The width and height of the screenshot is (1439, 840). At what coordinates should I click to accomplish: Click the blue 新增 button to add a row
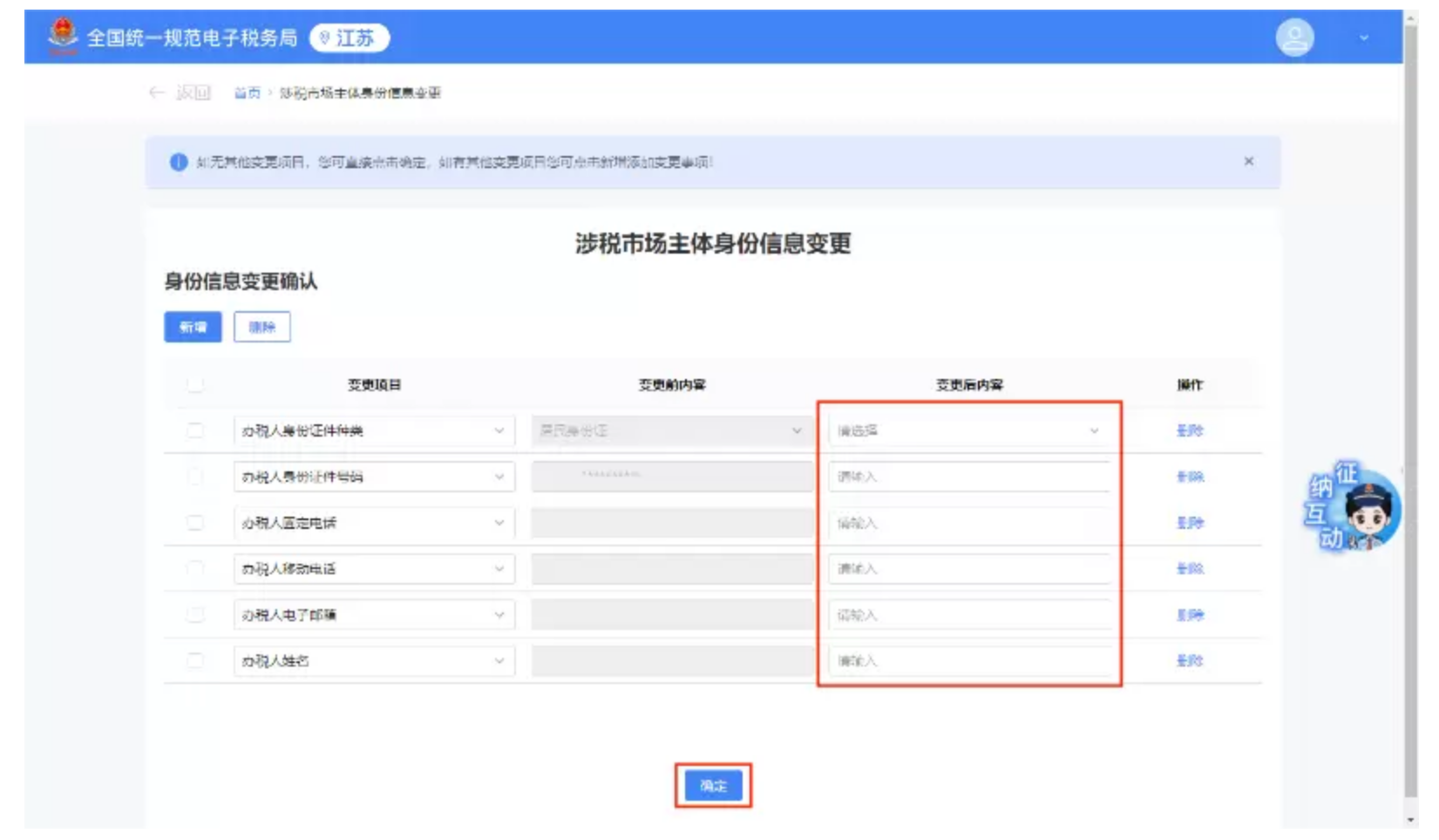click(193, 327)
